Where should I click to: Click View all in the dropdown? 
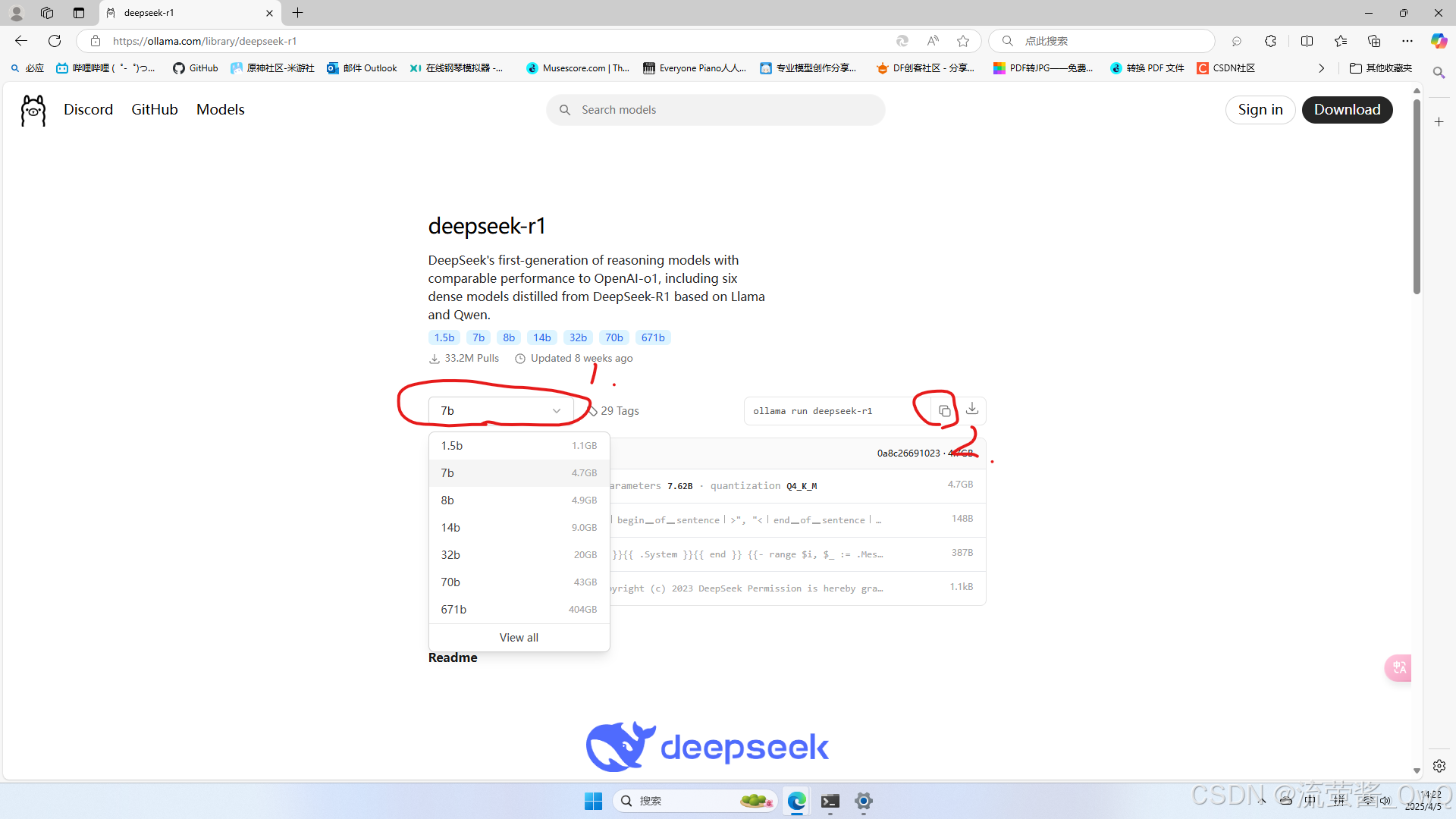pos(519,638)
